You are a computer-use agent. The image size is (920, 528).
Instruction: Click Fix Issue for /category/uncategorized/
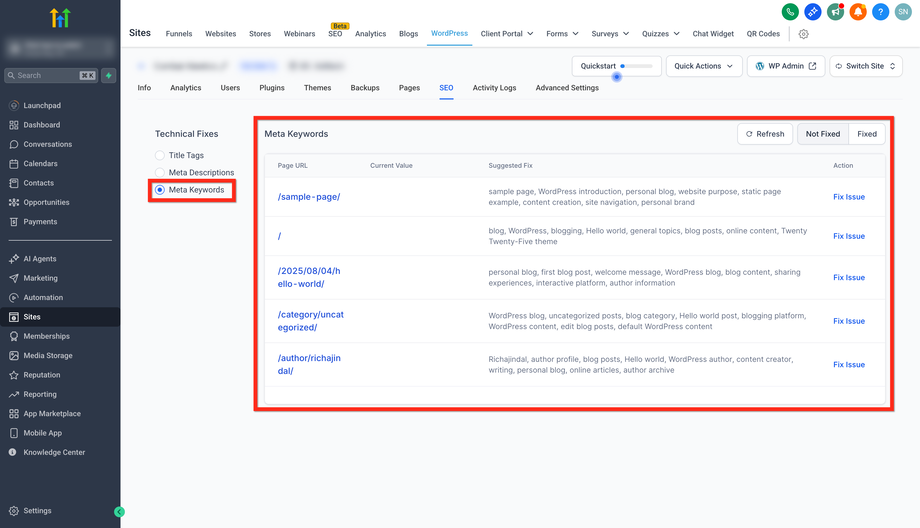click(x=848, y=321)
